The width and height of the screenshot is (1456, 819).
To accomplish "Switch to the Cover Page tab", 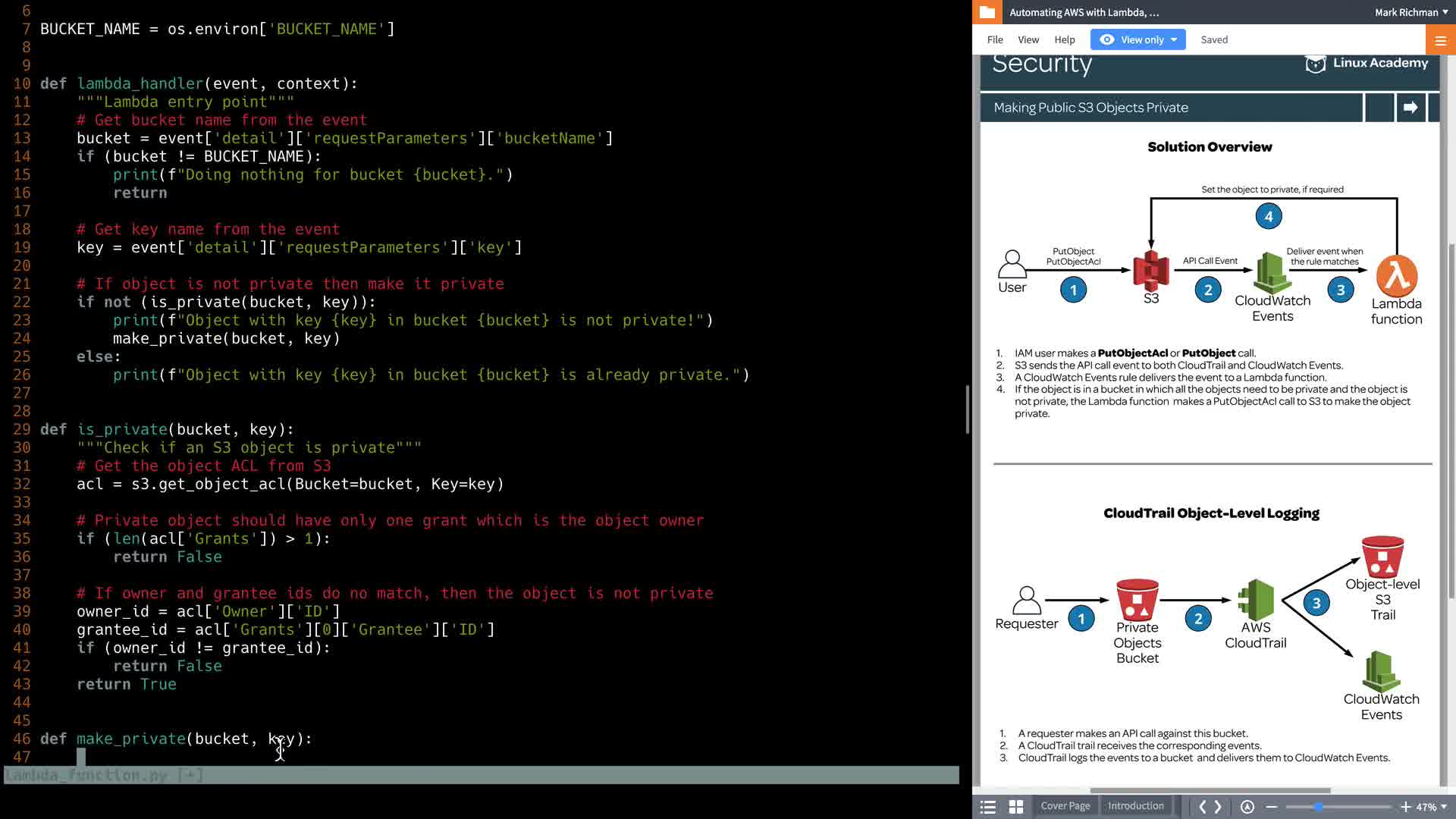I will [x=1065, y=806].
